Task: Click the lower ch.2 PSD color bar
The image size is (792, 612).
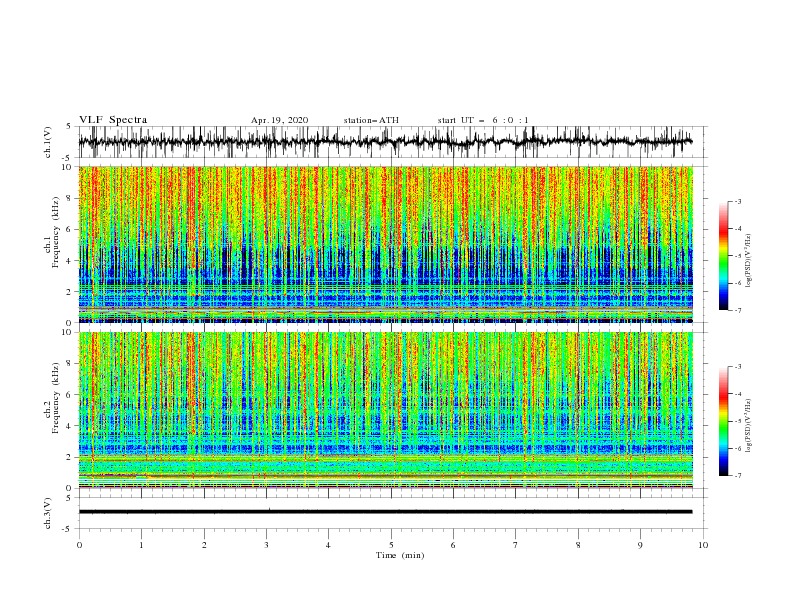Action: 724,421
